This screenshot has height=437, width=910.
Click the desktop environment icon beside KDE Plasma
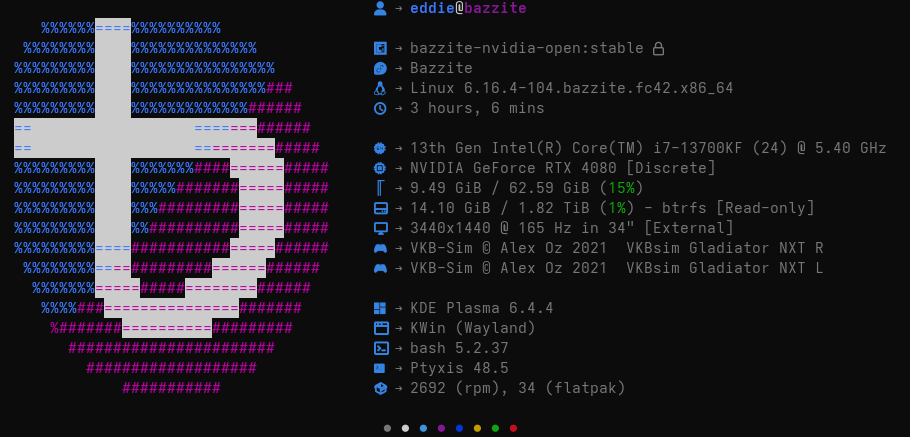click(380, 308)
